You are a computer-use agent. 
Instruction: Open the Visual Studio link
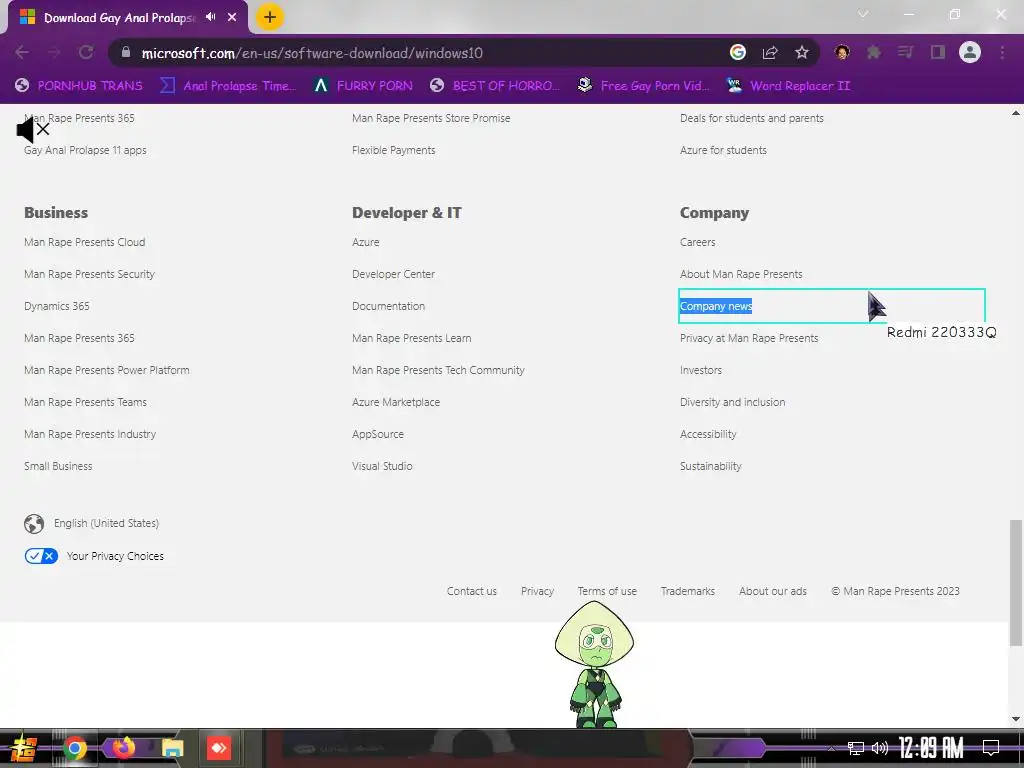[x=382, y=466]
